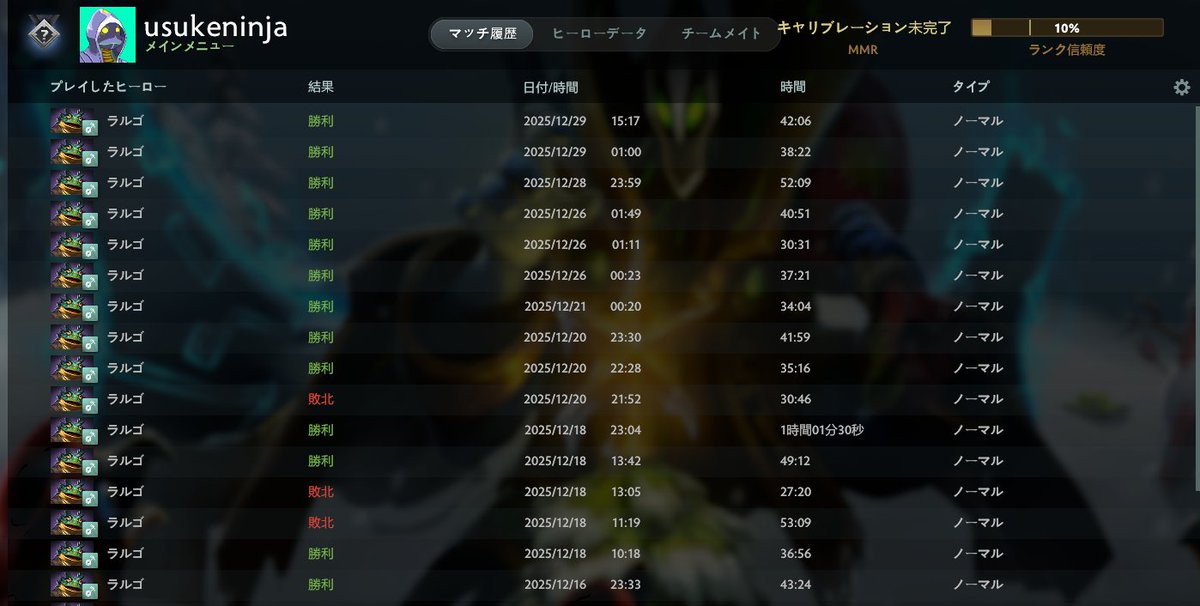Select hero portrait in the 2025/12/18 10:18 match

74,553
